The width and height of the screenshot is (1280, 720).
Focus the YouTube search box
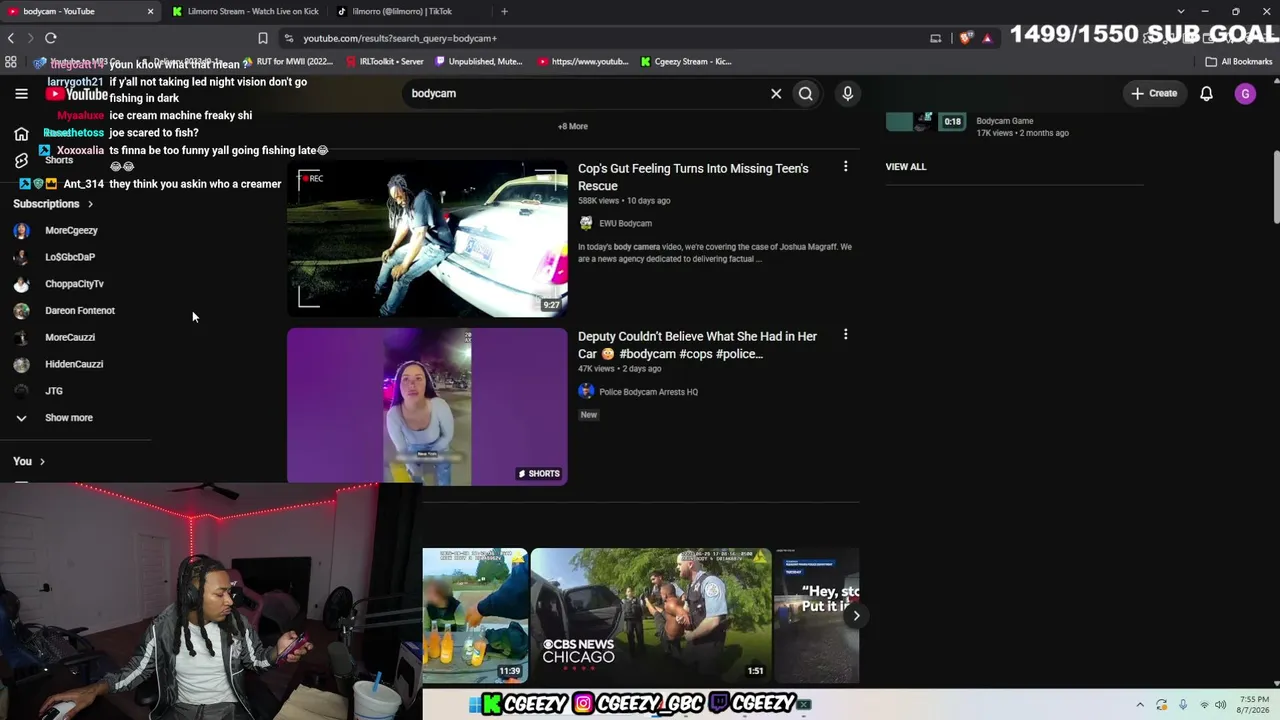click(x=586, y=94)
